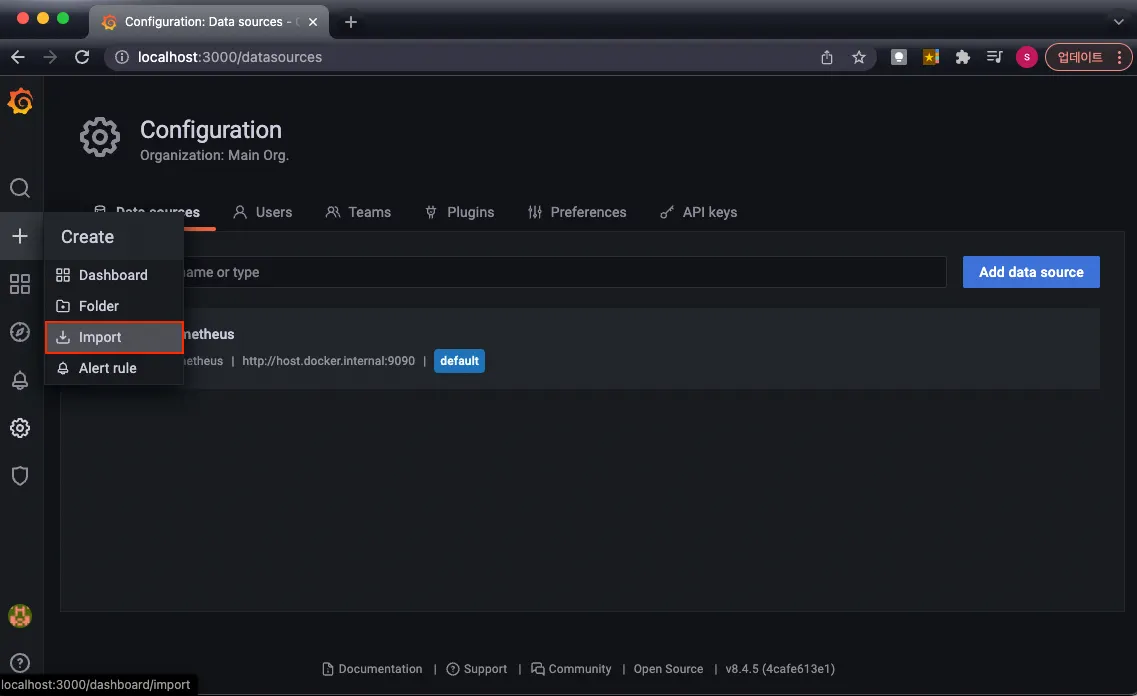
Task: Click the site info icon before URL
Action: (x=122, y=57)
